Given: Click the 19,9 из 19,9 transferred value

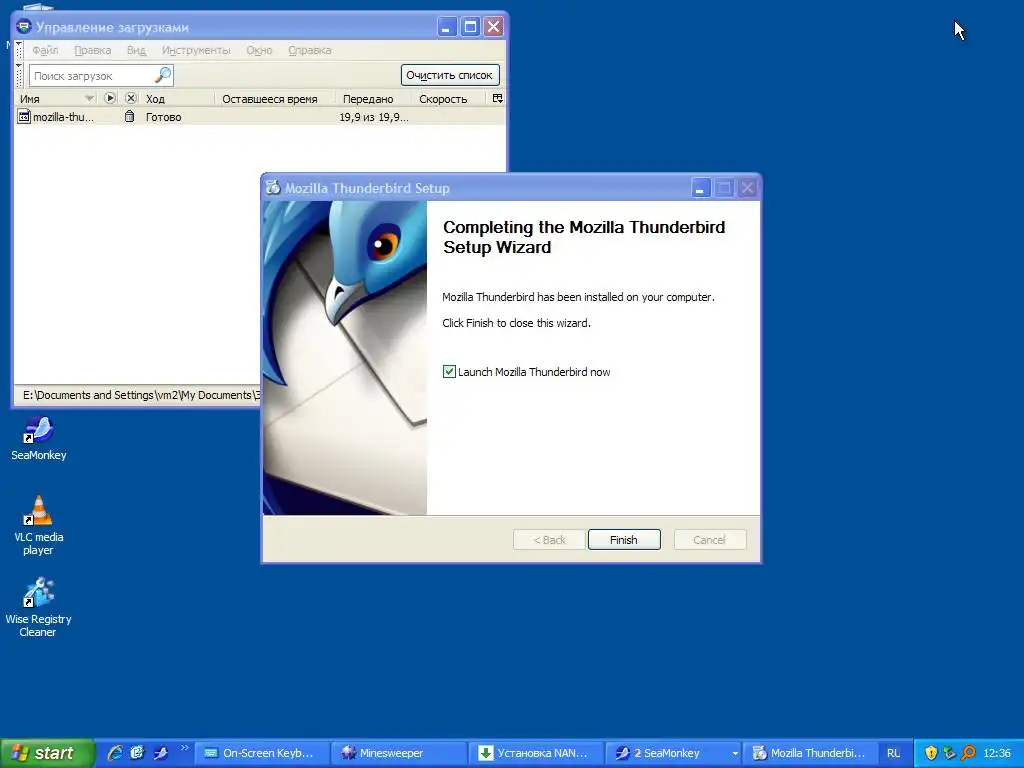Looking at the screenshot, I should click(374, 117).
